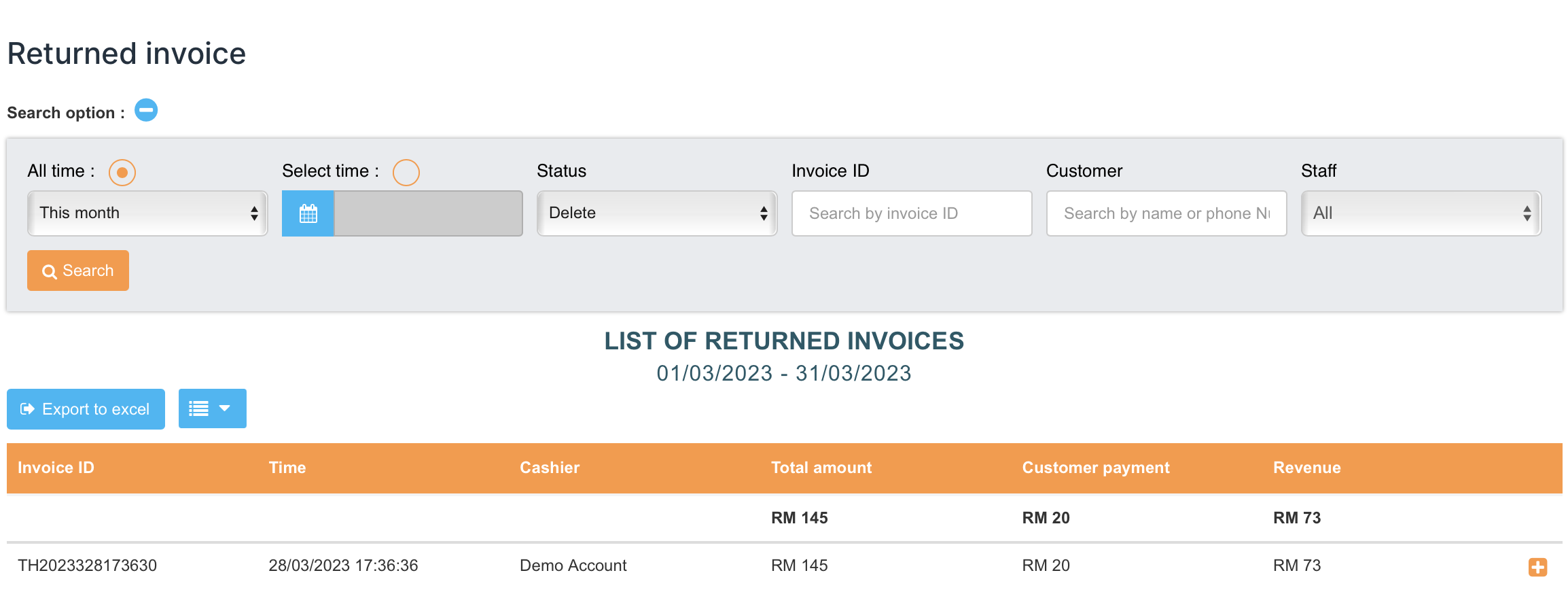This screenshot has width=1568, height=609.
Task: Focus the Search by invoice ID field
Action: 911,213
